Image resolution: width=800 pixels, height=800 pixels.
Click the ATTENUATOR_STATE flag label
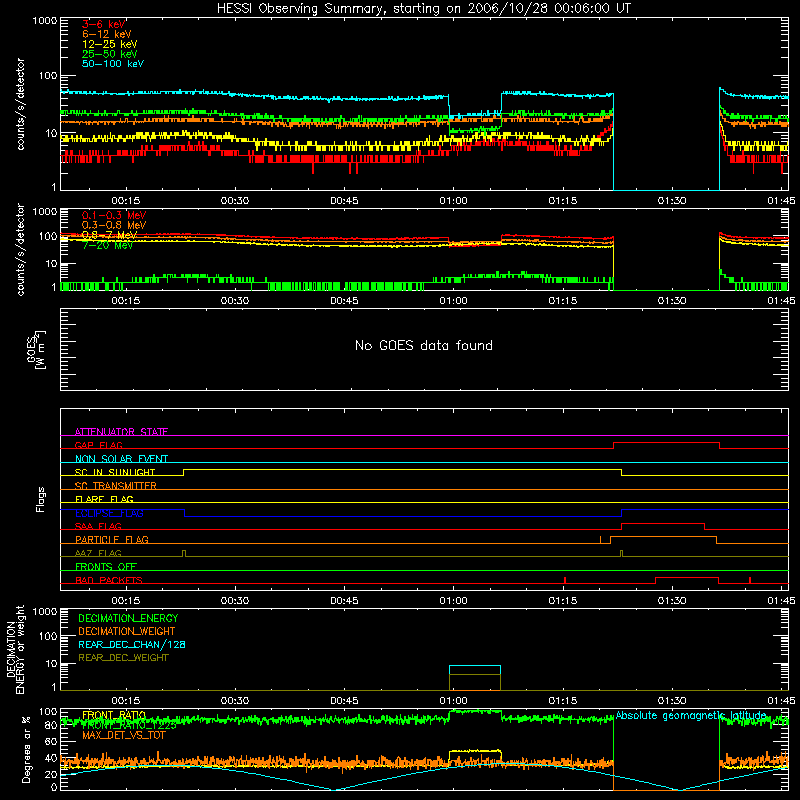tap(121, 432)
